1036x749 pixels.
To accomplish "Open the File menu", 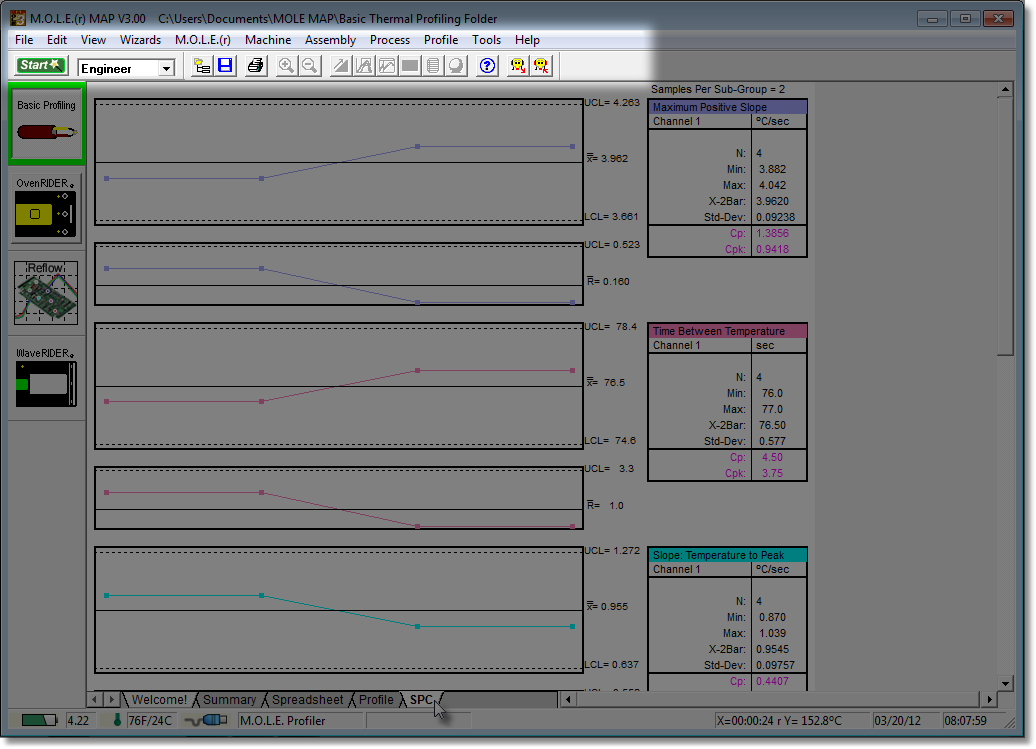I will coord(24,40).
